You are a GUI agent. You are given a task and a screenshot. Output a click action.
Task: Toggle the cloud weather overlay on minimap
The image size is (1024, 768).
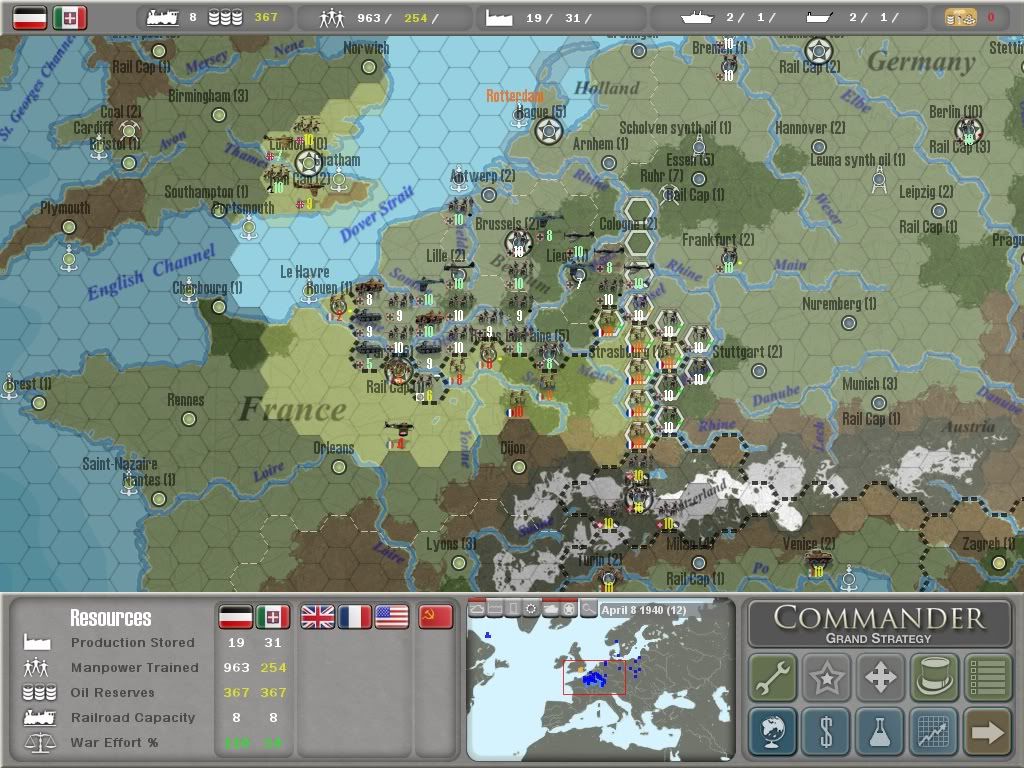[477, 609]
